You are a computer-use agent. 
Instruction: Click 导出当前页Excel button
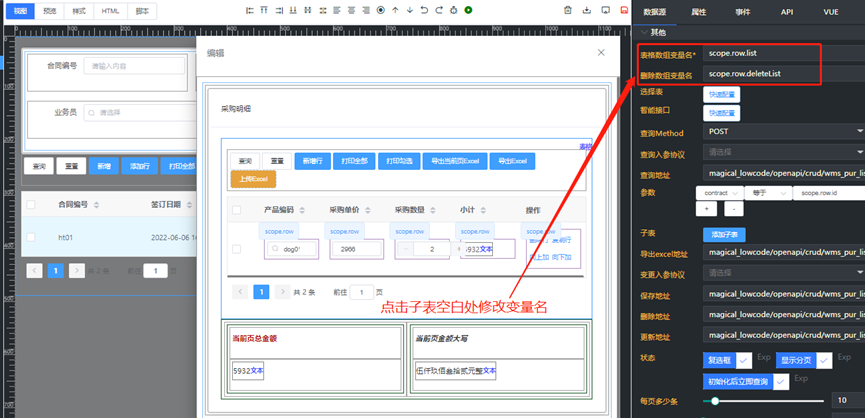(x=455, y=161)
